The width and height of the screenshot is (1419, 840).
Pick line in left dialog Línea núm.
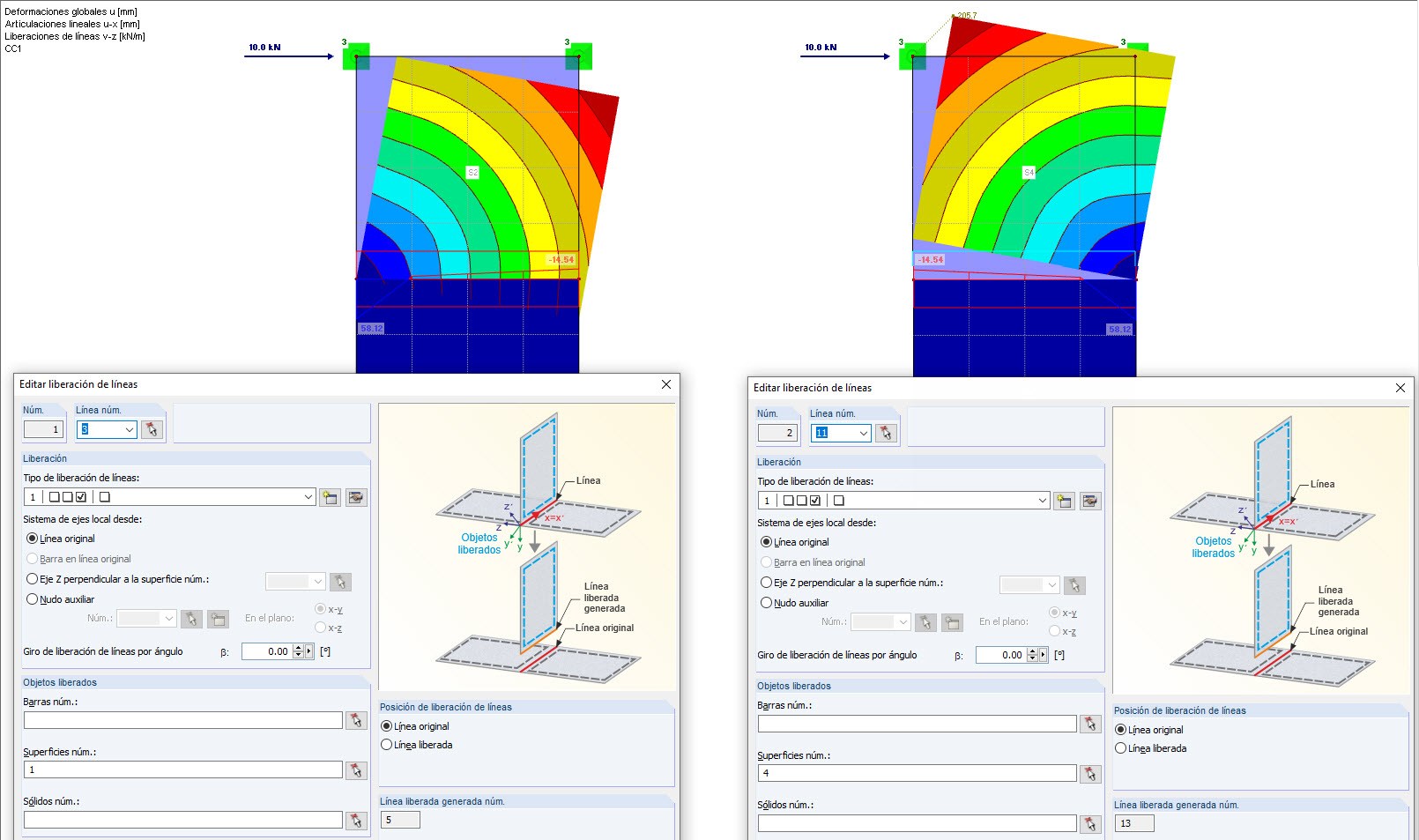[152, 429]
